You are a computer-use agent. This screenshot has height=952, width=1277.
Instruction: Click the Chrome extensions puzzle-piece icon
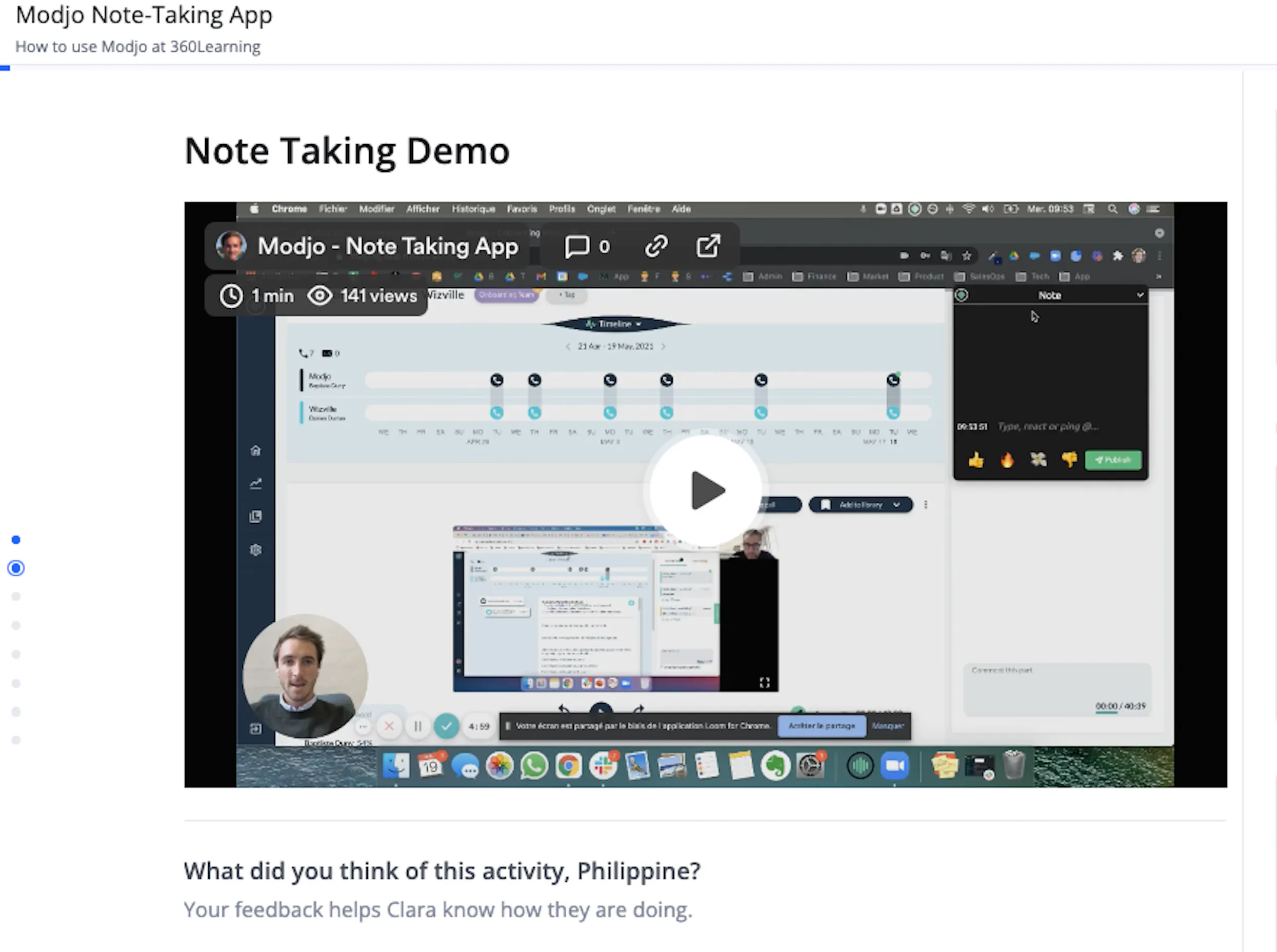(x=1118, y=256)
